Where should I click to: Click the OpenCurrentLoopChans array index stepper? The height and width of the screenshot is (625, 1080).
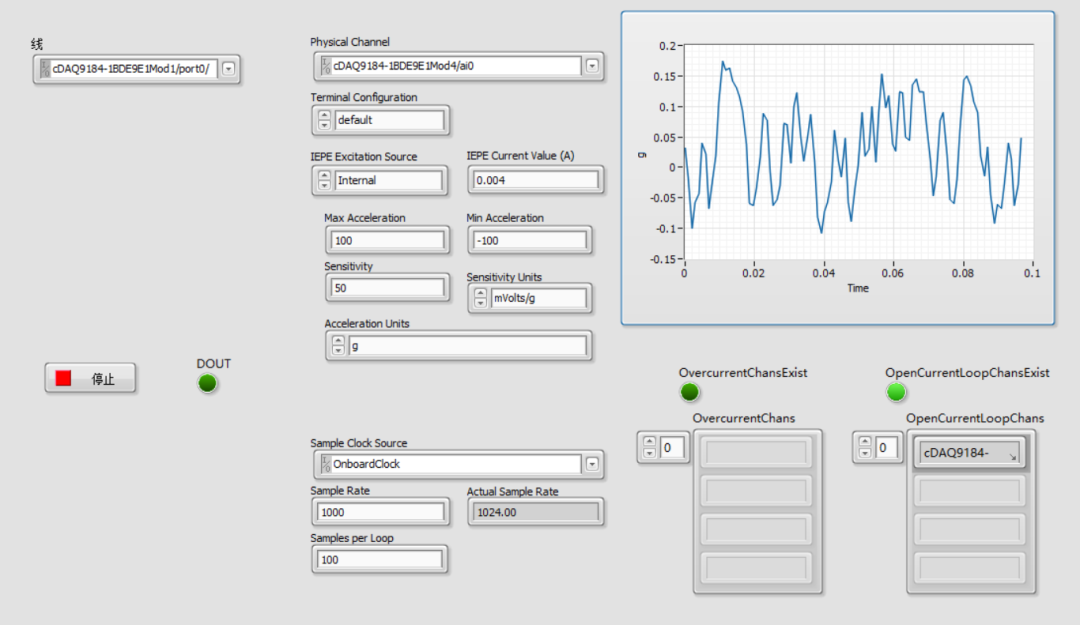864,448
